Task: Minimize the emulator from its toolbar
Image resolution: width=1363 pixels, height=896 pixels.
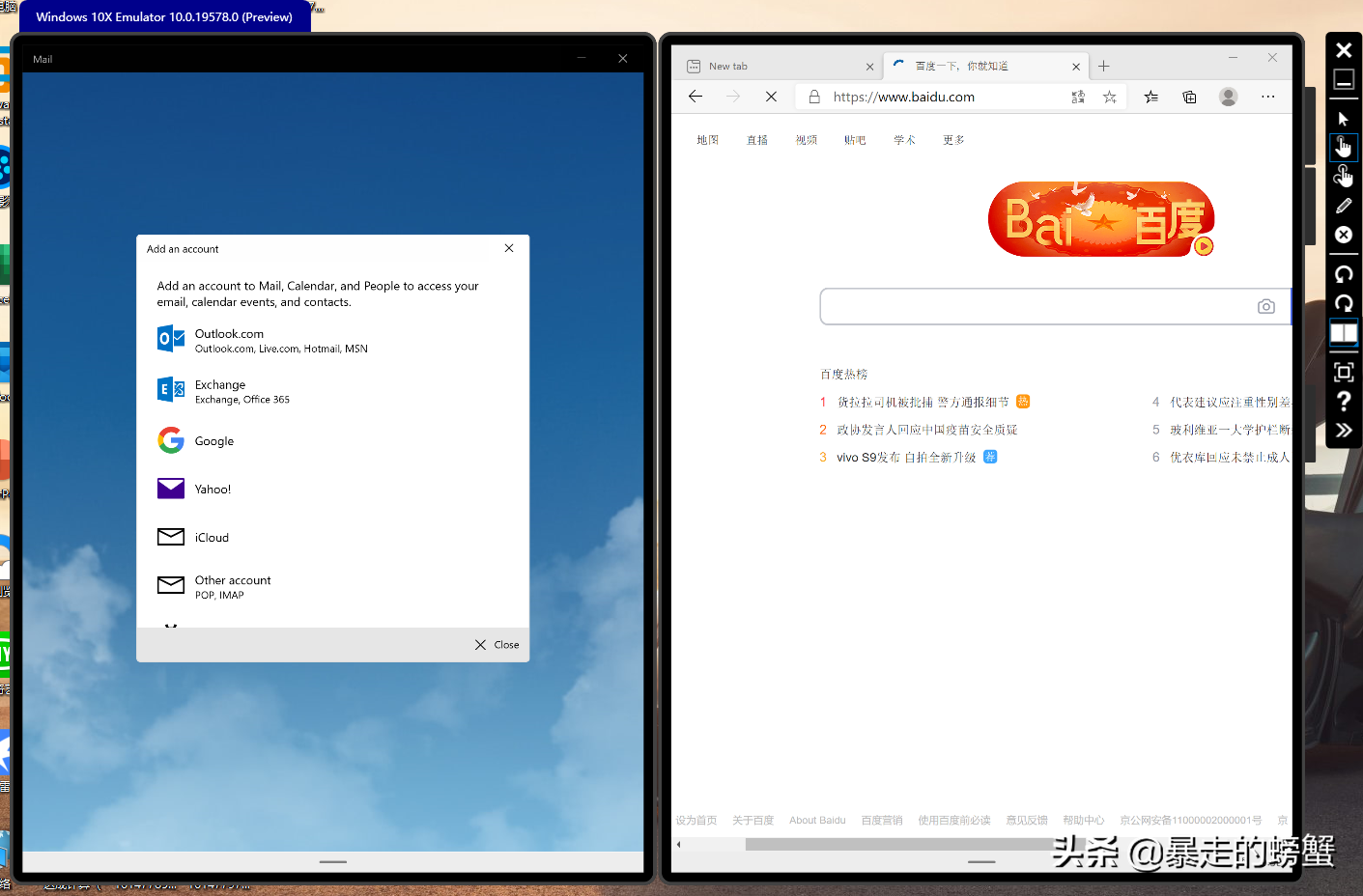Action: pyautogui.click(x=1344, y=80)
